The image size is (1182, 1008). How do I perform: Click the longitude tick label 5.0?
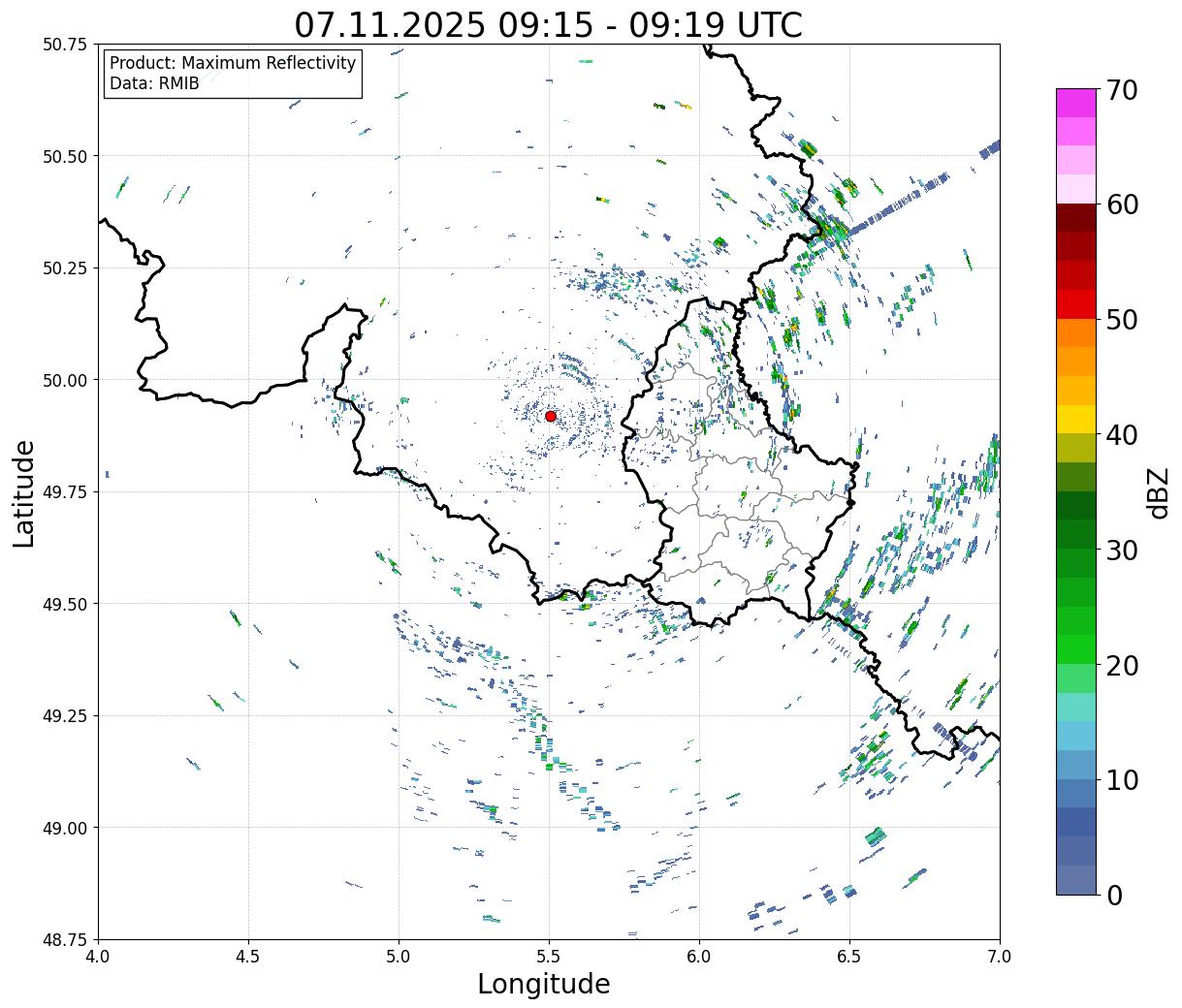399,957
